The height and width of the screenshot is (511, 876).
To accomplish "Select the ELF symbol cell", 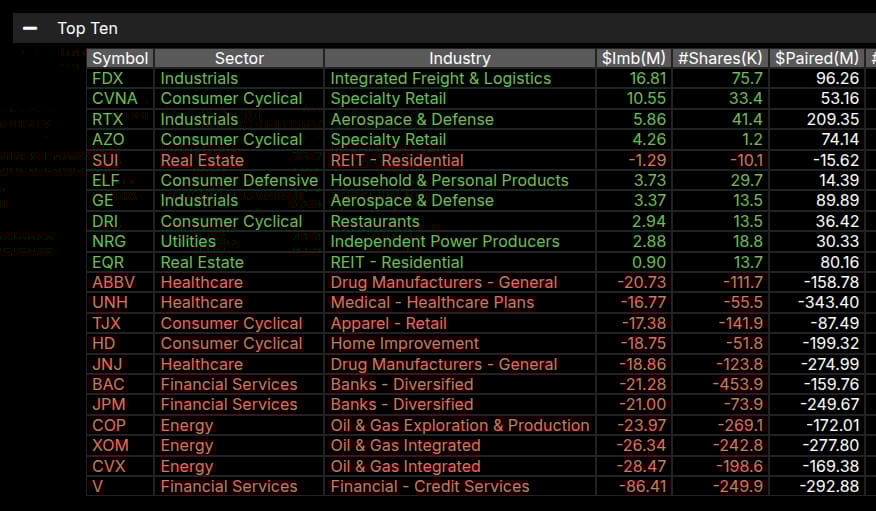I will 120,180.
